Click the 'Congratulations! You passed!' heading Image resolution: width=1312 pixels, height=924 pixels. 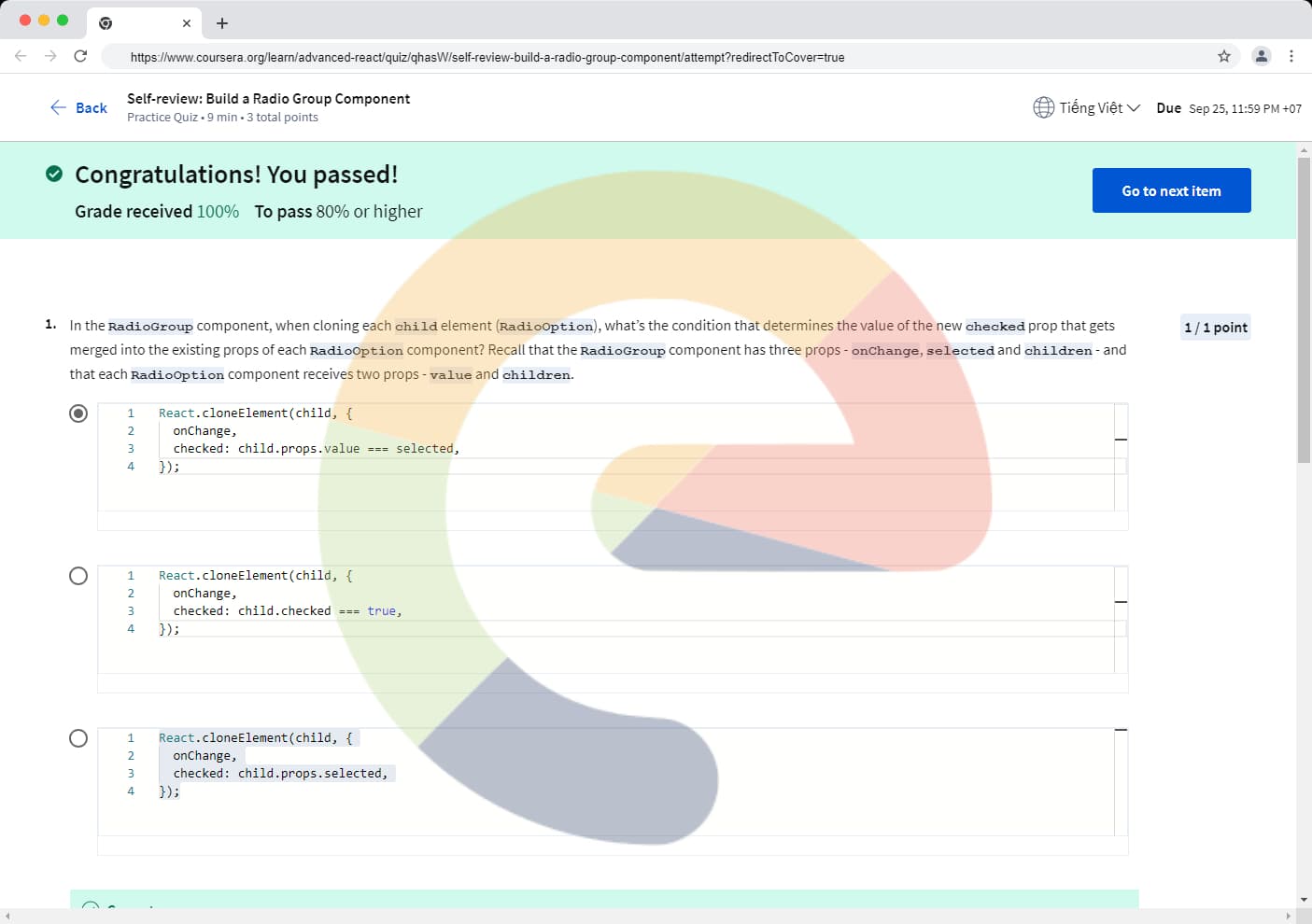[236, 175]
